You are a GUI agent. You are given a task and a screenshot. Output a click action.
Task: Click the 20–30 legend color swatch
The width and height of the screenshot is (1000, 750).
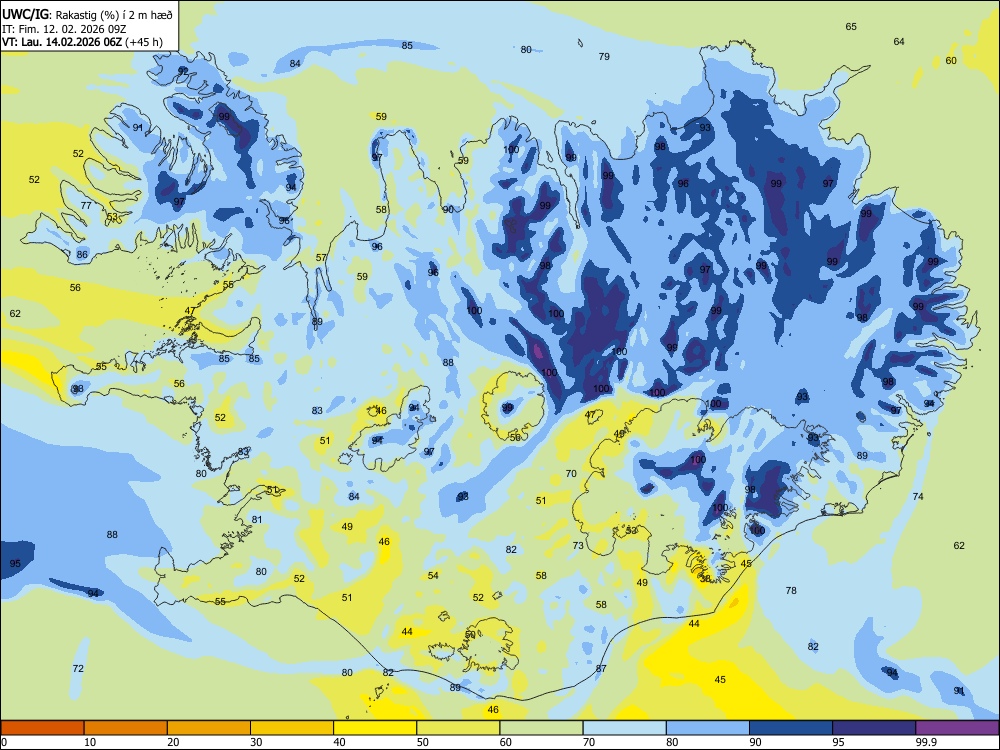click(209, 728)
